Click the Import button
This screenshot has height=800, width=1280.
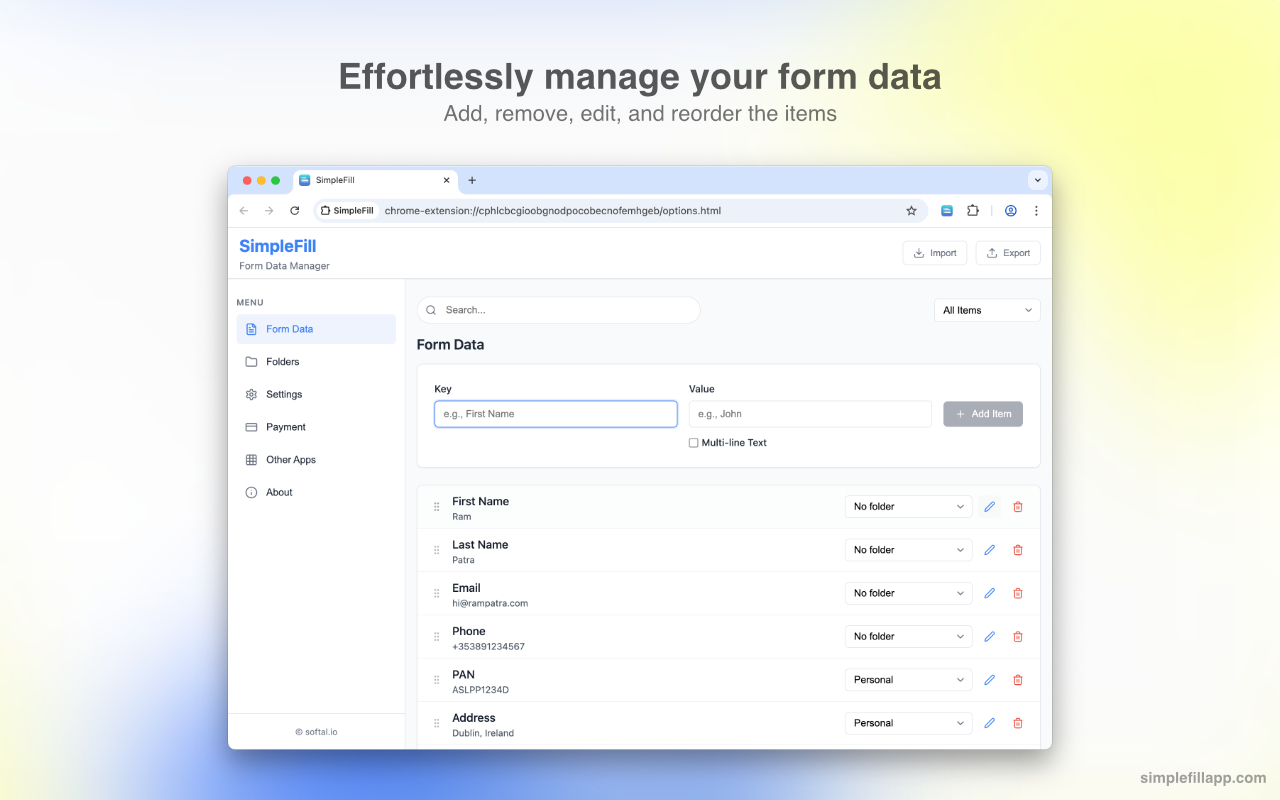coord(934,253)
